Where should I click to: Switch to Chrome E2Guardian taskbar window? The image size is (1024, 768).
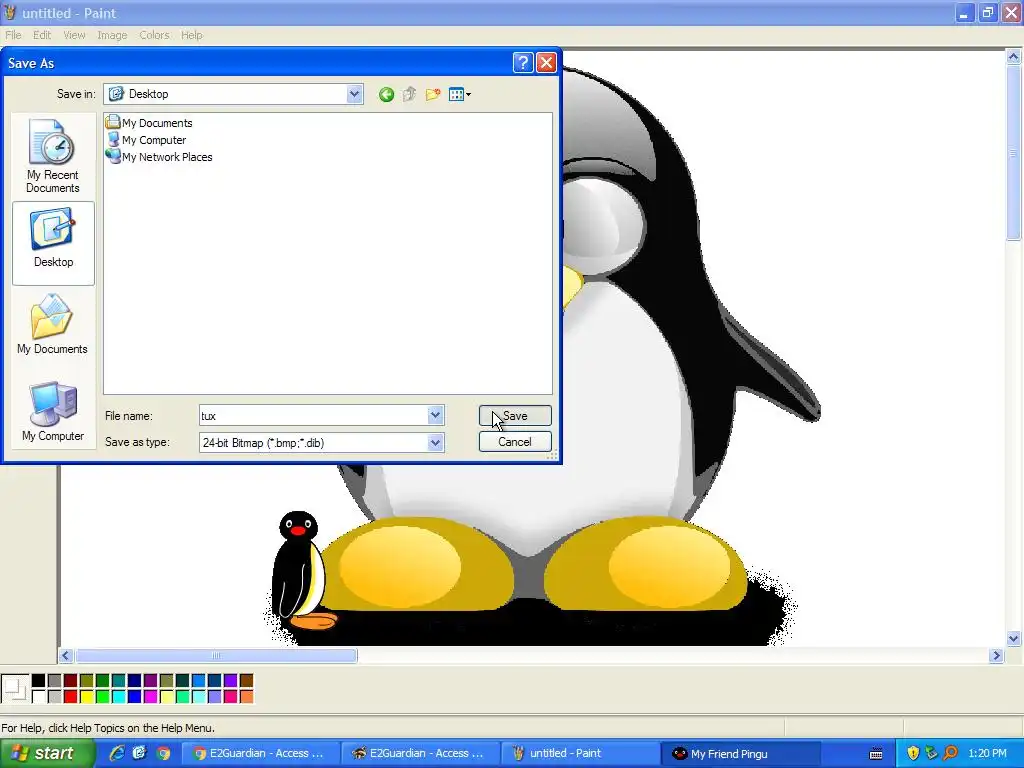point(260,753)
